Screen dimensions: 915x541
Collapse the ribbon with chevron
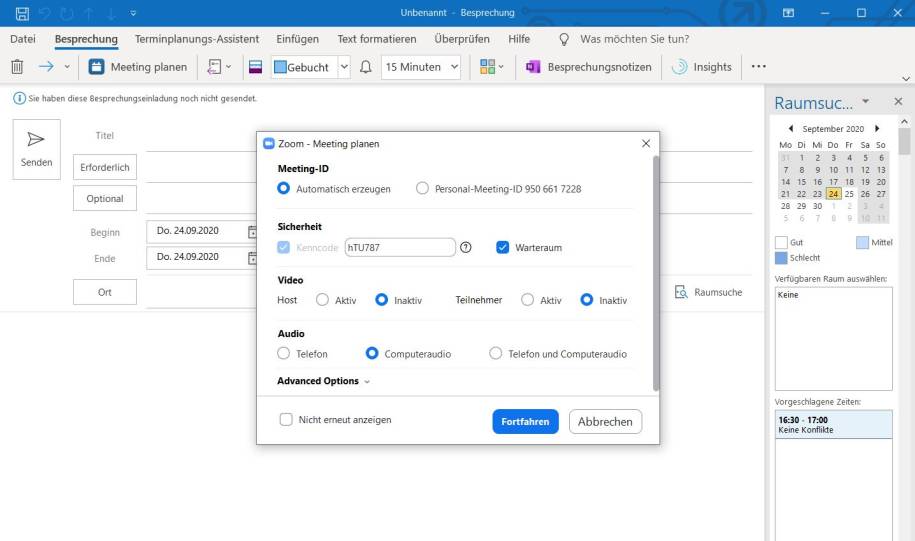pos(906,79)
